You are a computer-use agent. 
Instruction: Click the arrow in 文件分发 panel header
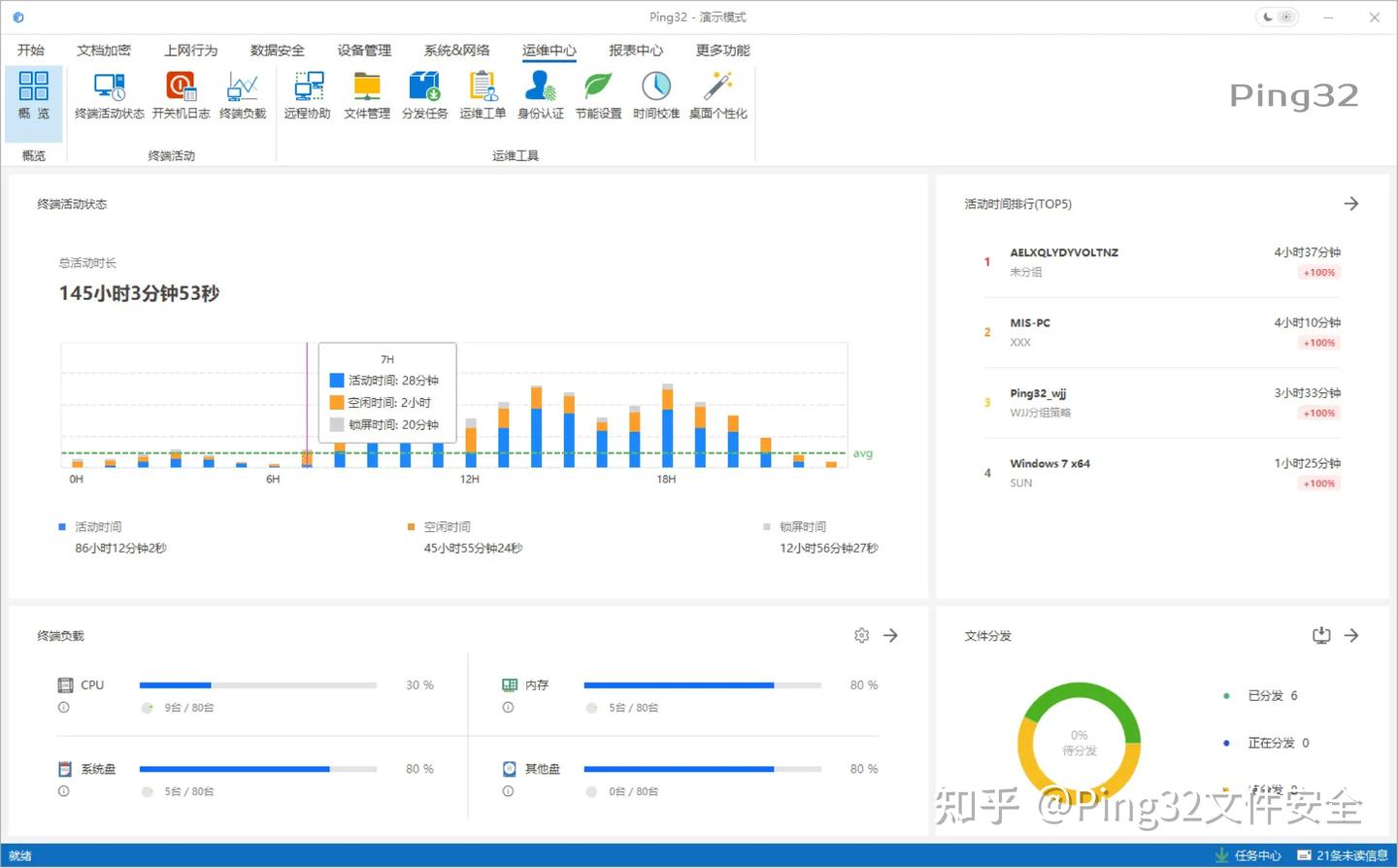coord(1350,635)
